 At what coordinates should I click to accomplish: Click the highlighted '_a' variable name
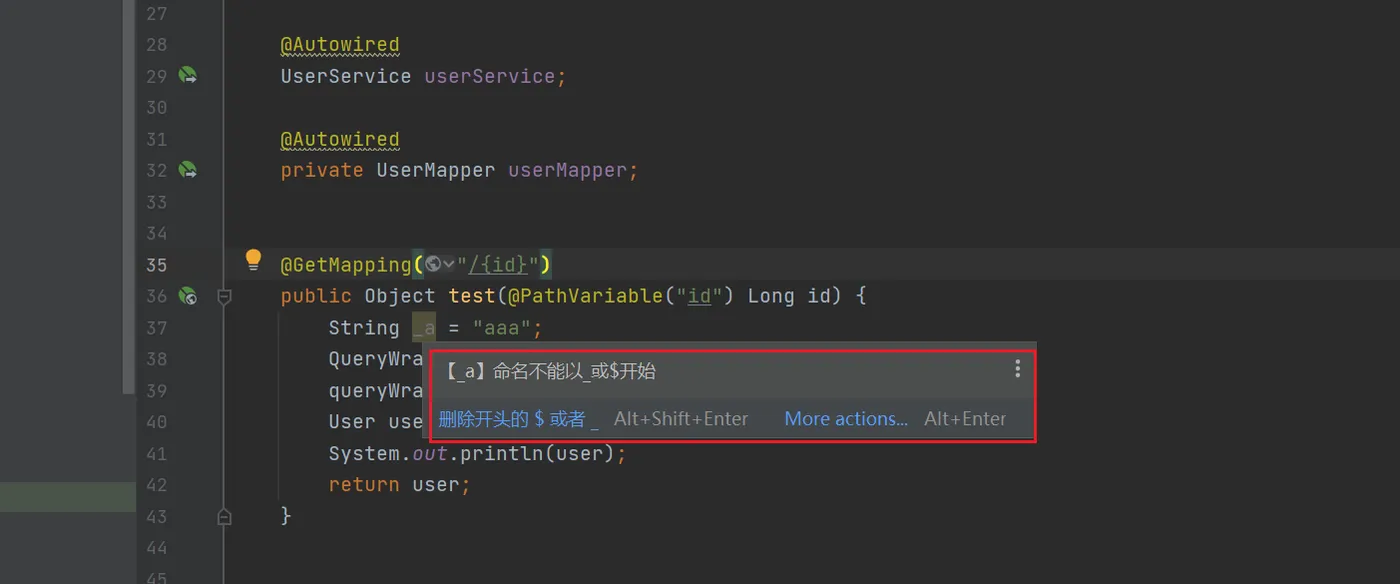pyautogui.click(x=424, y=328)
